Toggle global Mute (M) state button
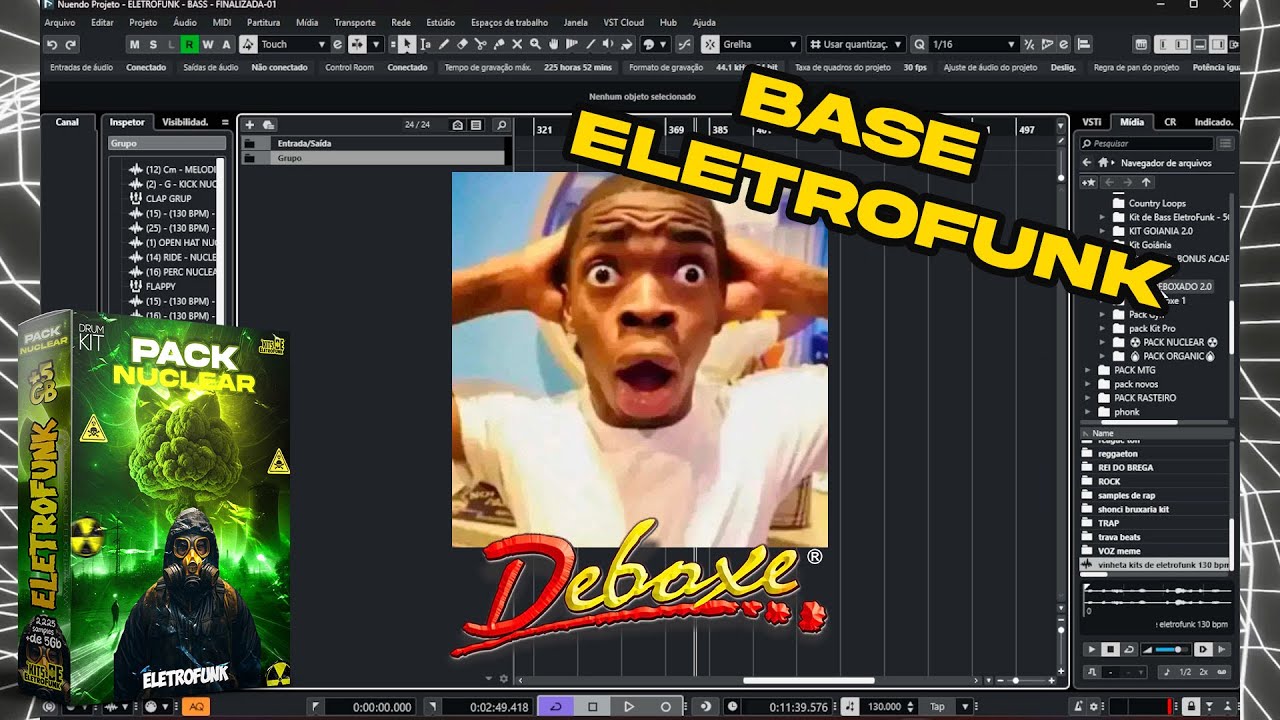Viewport: 1280px width, 720px height. [x=136, y=44]
